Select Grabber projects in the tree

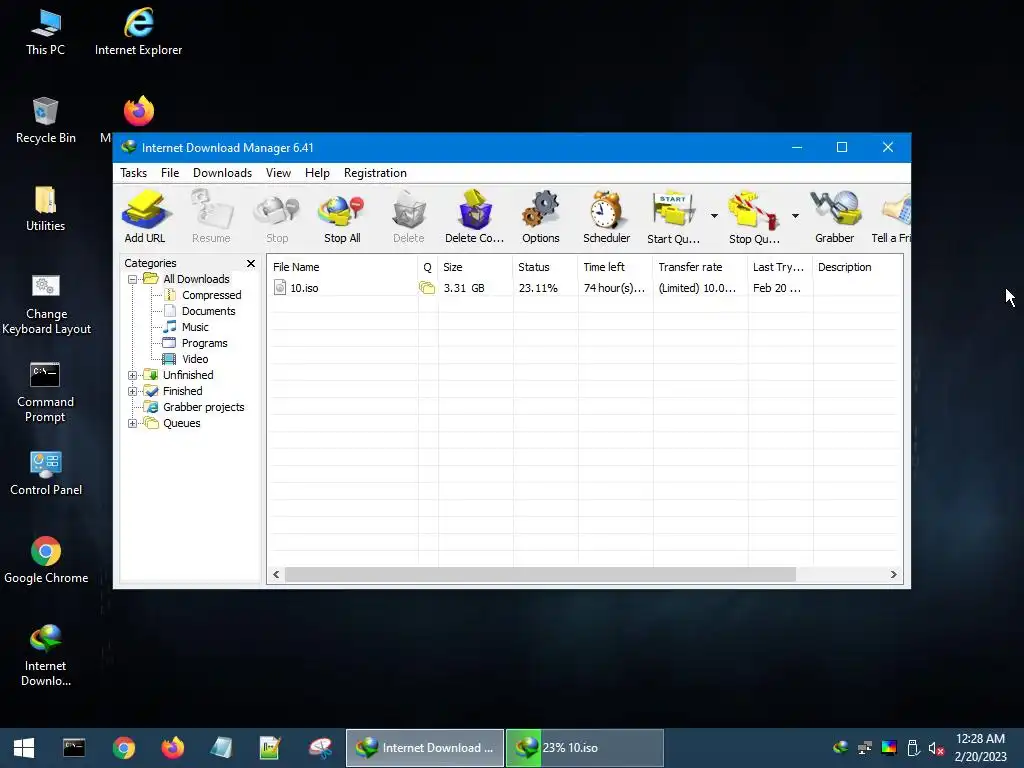pos(203,408)
